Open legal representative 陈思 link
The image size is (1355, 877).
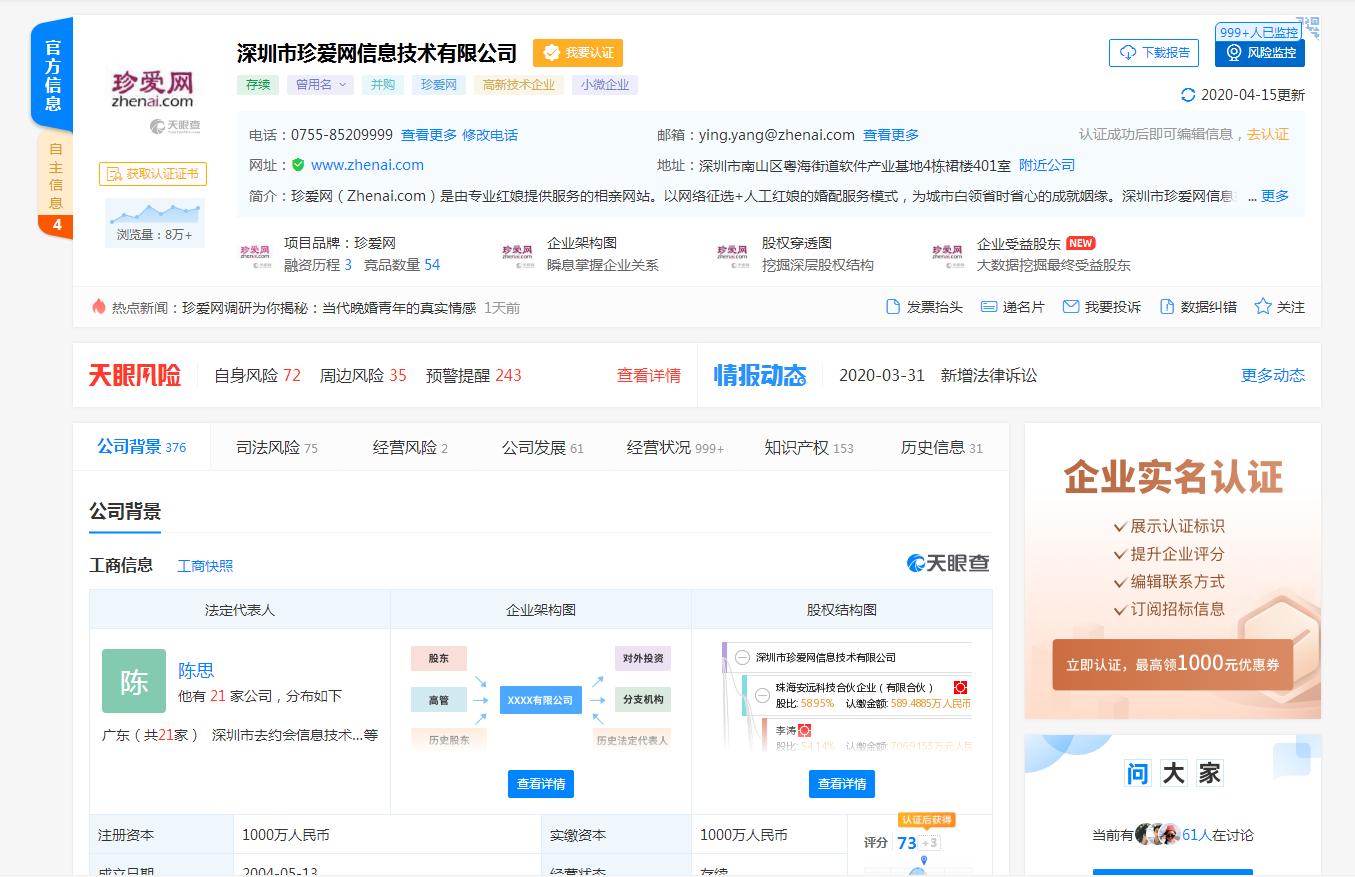(x=196, y=670)
